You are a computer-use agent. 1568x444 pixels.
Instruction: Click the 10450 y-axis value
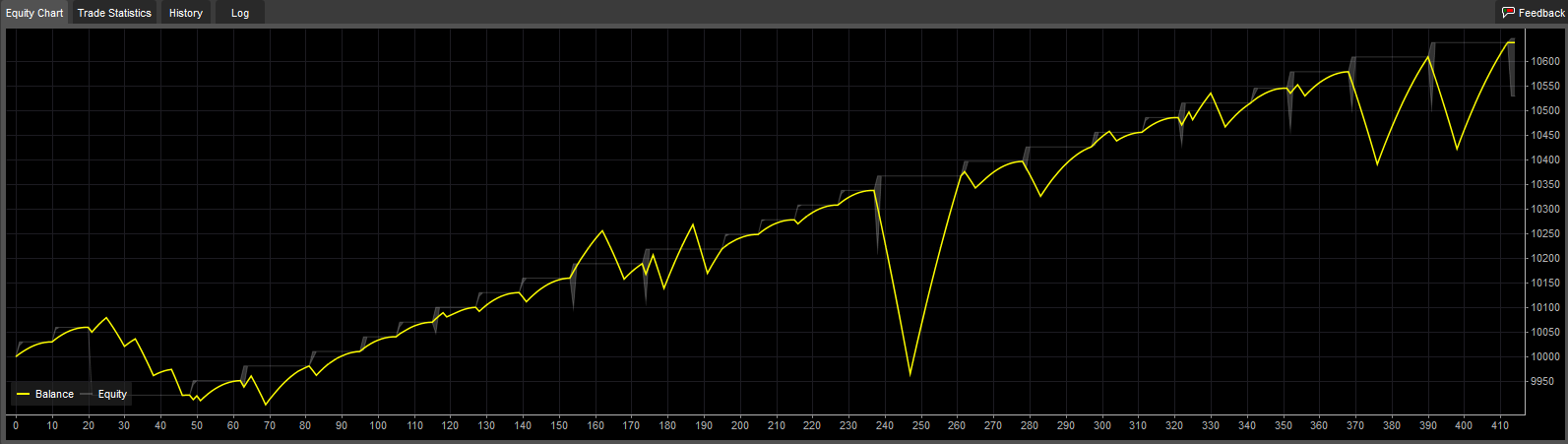tap(1544, 135)
